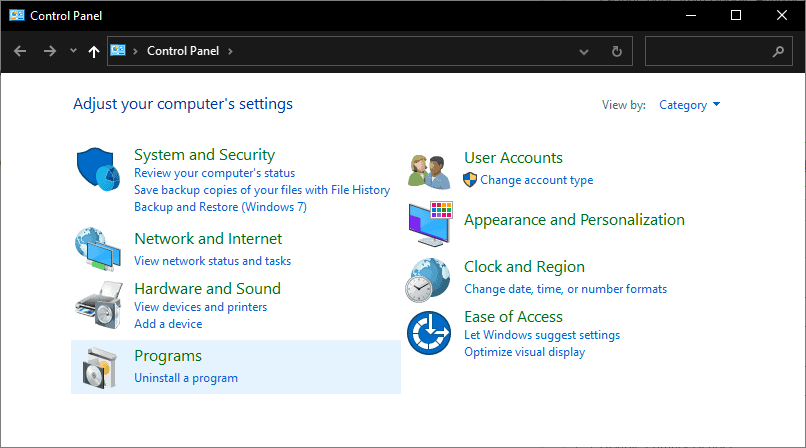Open Backup and Restore (Windows 7)
The height and width of the screenshot is (448, 806).
tap(221, 207)
